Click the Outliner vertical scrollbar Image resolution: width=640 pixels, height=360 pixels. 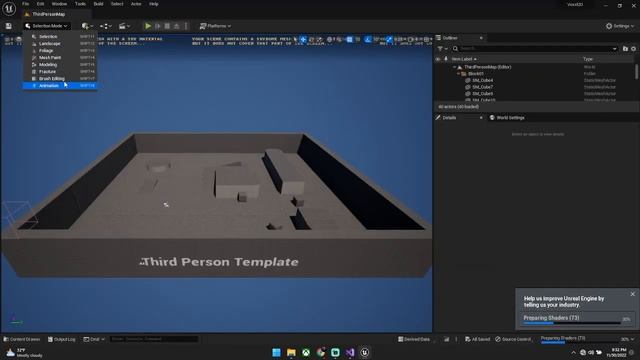point(636,72)
